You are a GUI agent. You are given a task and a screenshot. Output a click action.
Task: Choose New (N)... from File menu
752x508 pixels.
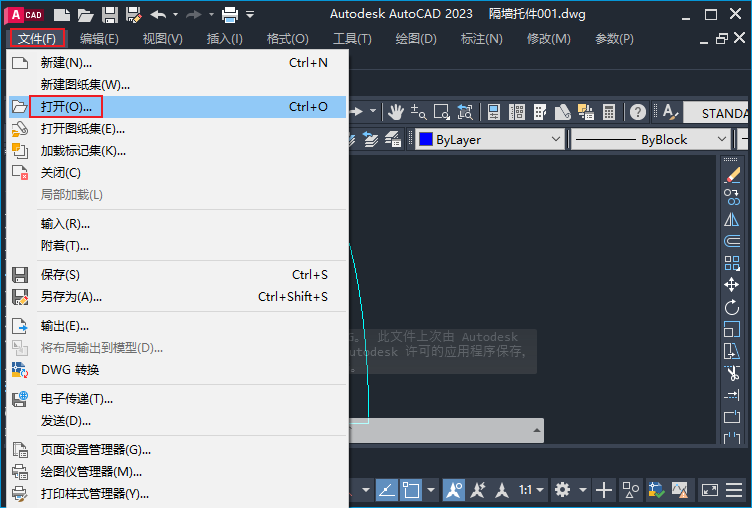177,63
